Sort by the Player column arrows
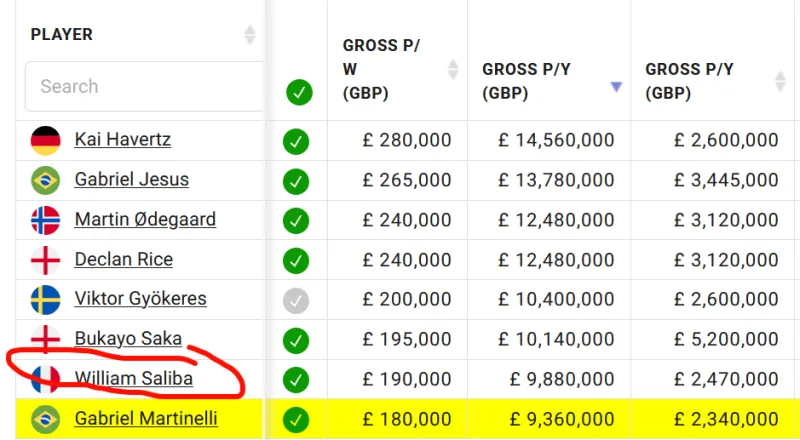 tap(249, 35)
